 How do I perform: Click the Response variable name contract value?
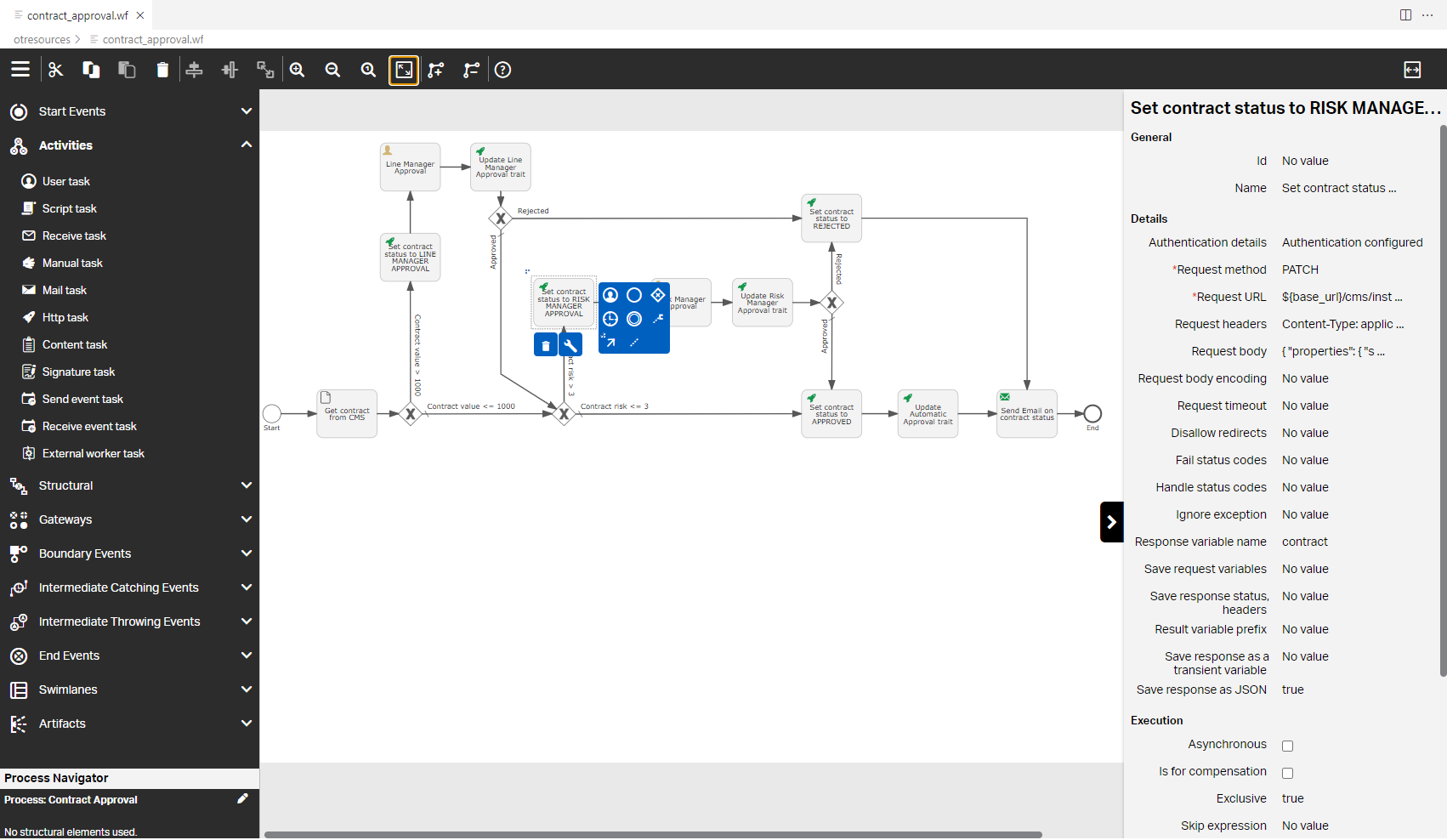point(1304,542)
